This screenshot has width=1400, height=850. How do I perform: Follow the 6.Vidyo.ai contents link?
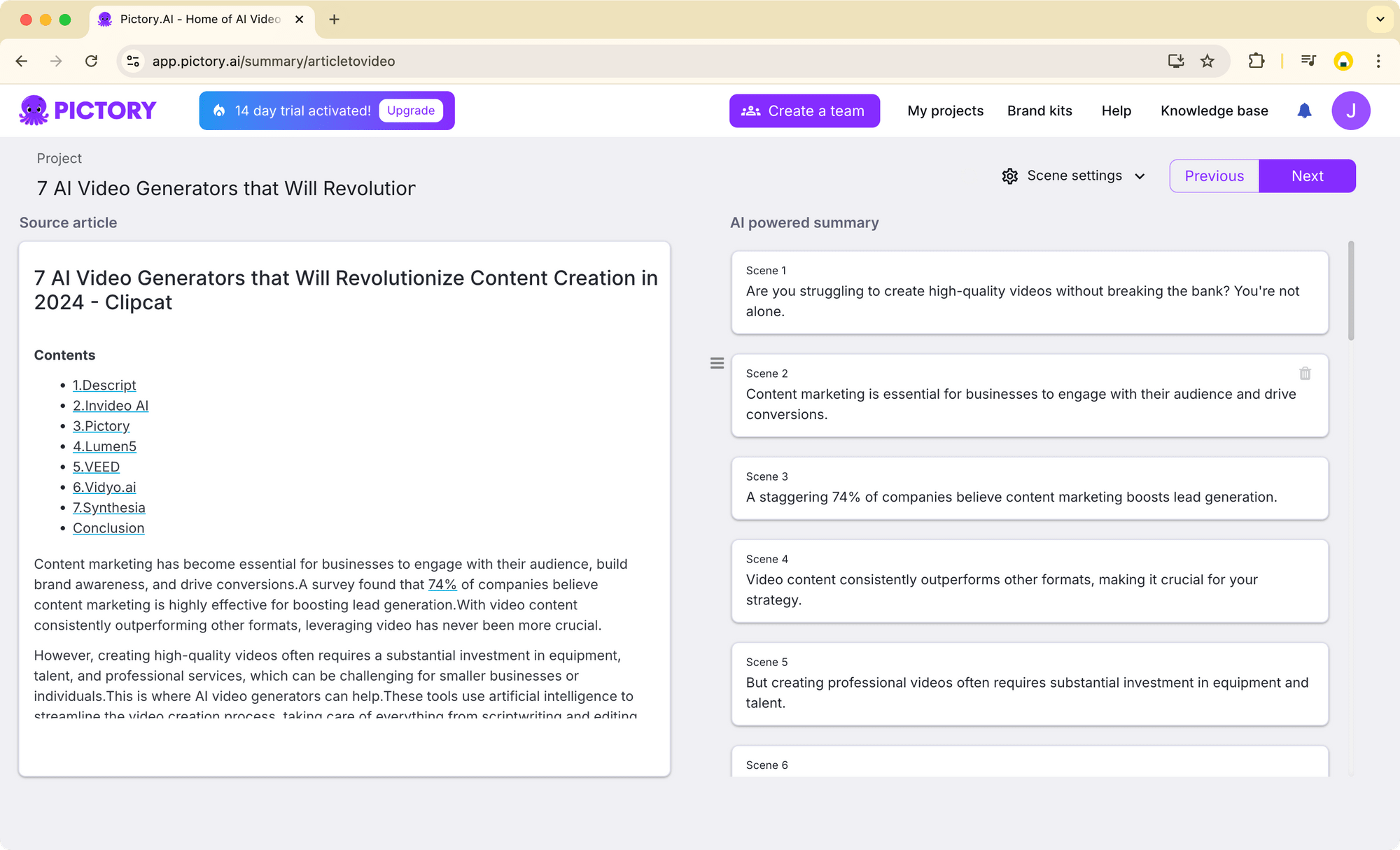tap(104, 487)
